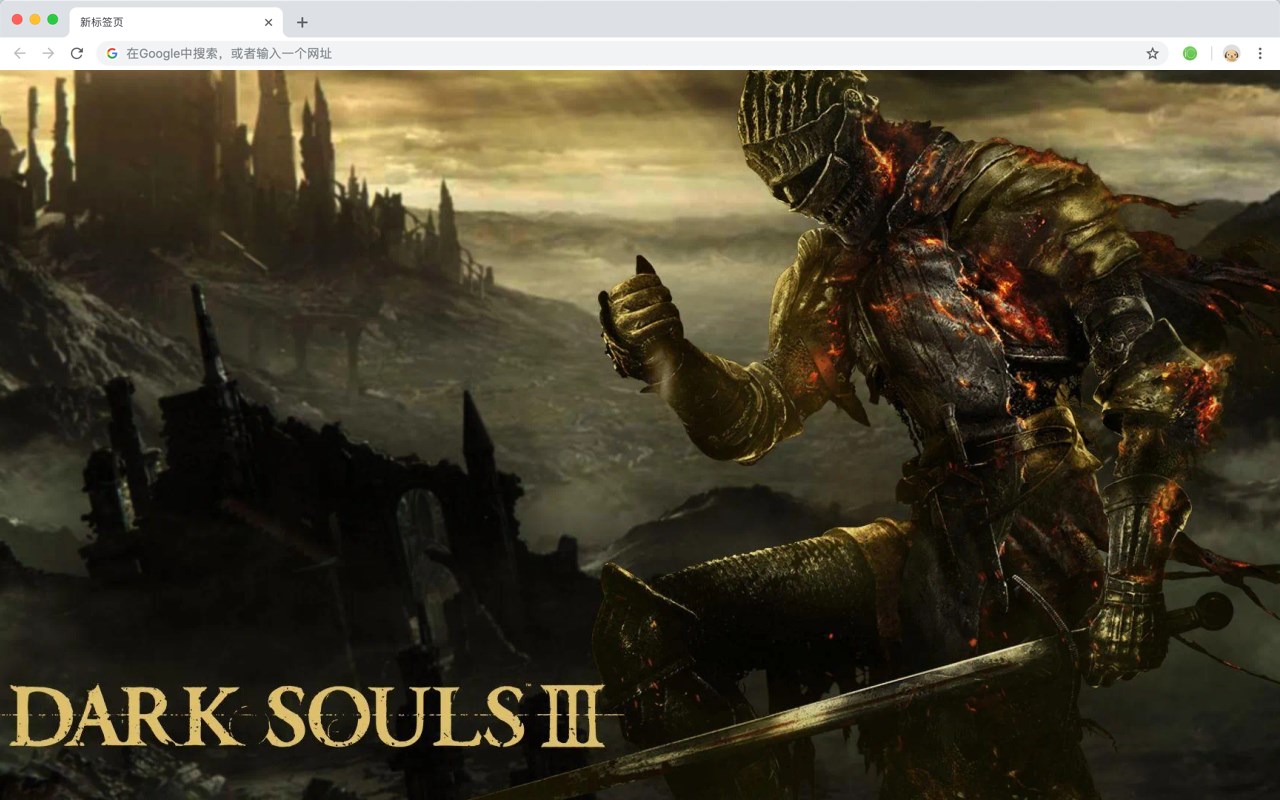Reload the page with refresh icon
This screenshot has width=1280, height=800.
tap(77, 53)
